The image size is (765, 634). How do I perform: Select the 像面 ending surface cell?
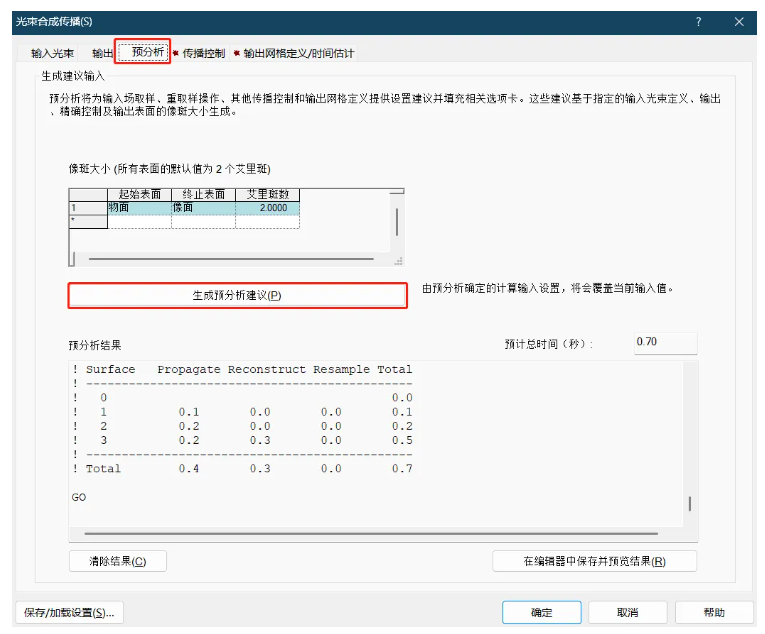202,208
